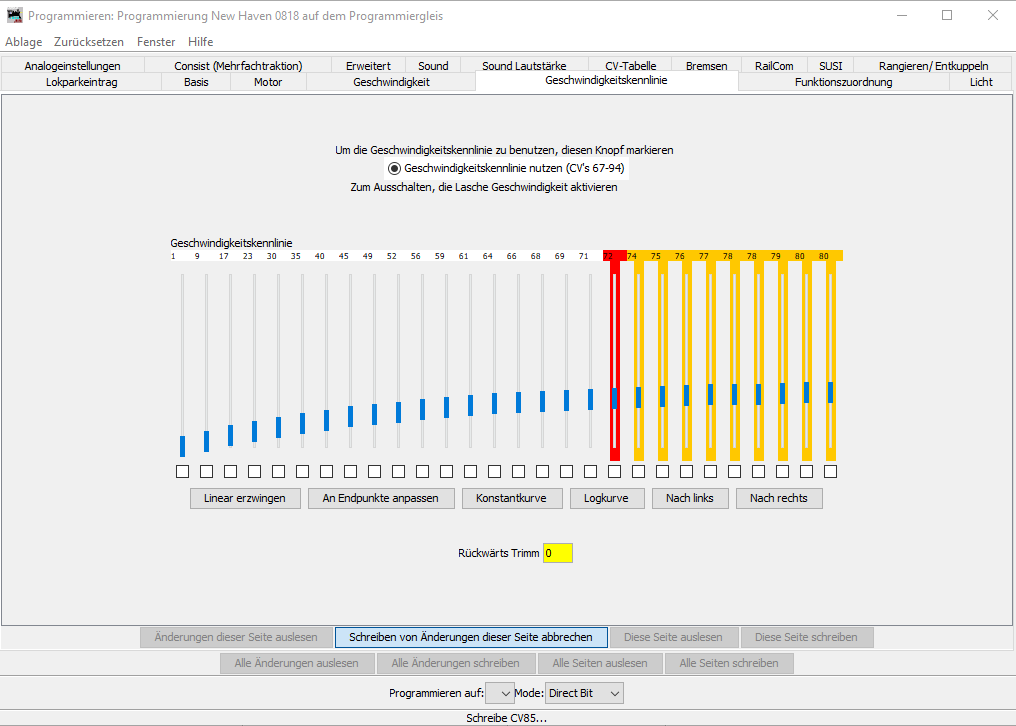Select the Geschwindigkeitskennlinie nutzen radio button
This screenshot has width=1016, height=726.
[394, 168]
